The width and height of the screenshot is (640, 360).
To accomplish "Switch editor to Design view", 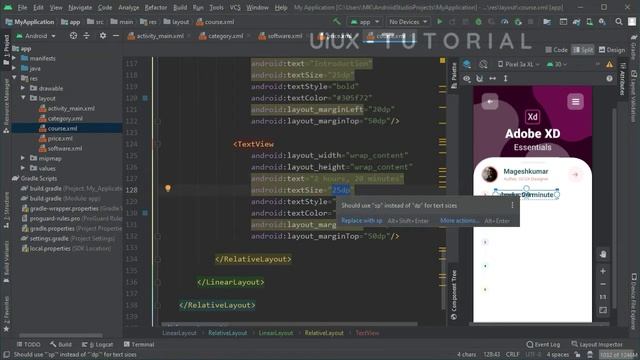I will point(611,50).
